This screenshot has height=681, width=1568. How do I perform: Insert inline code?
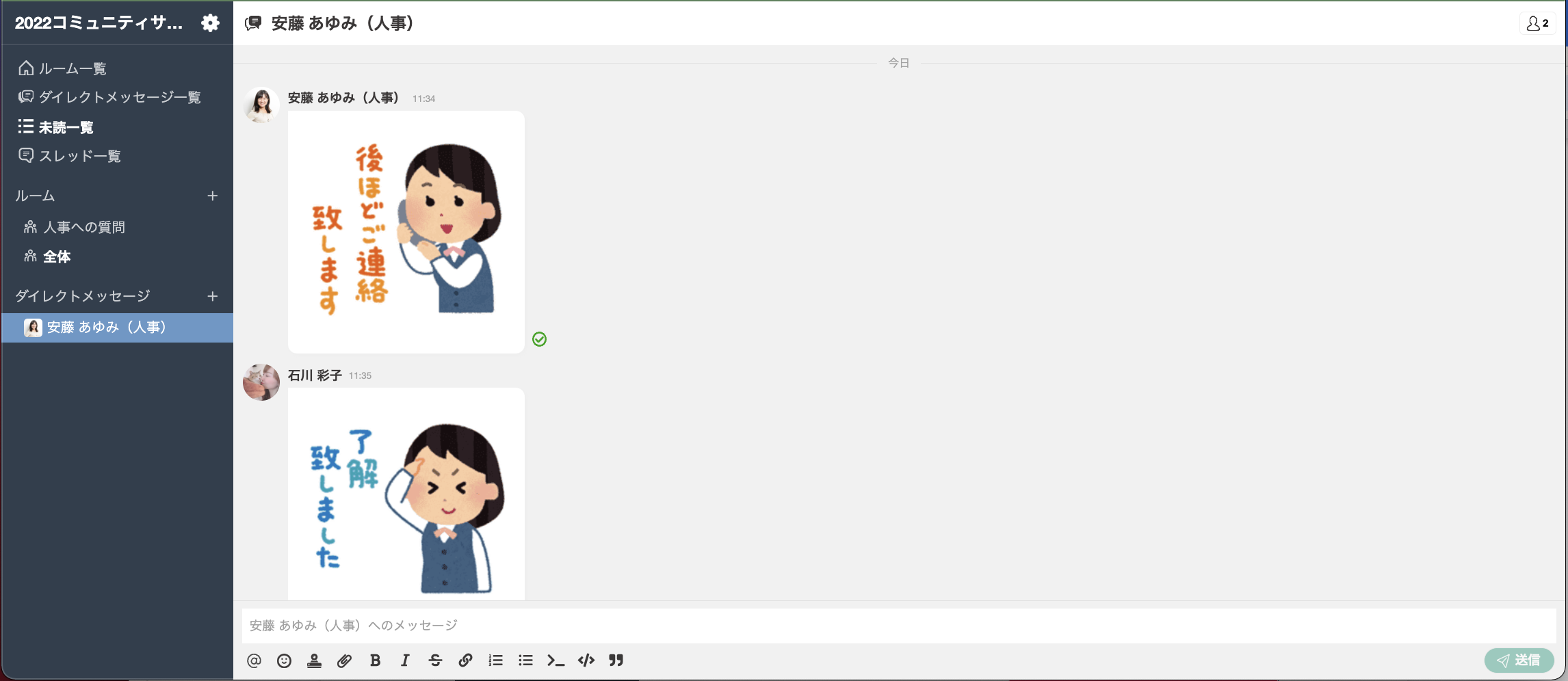click(x=556, y=660)
